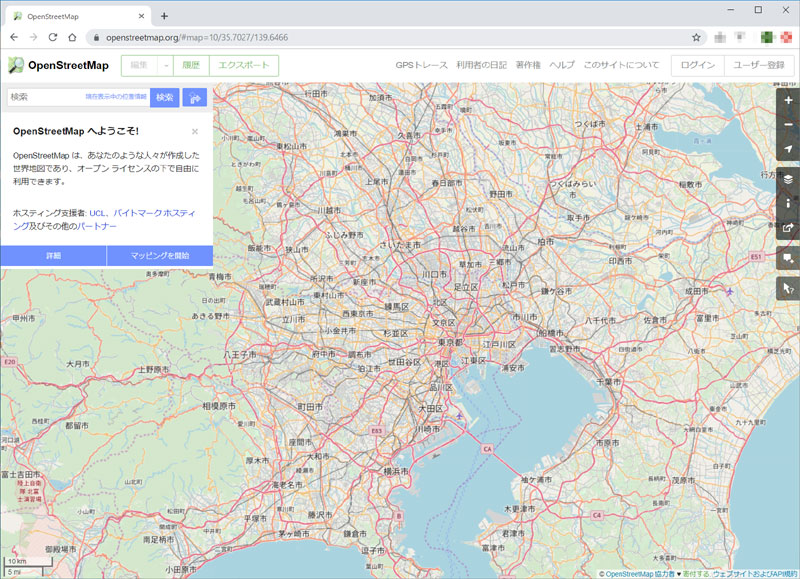The image size is (800, 579).
Task: Click the 八王子市 label on the map
Action: (x=240, y=354)
